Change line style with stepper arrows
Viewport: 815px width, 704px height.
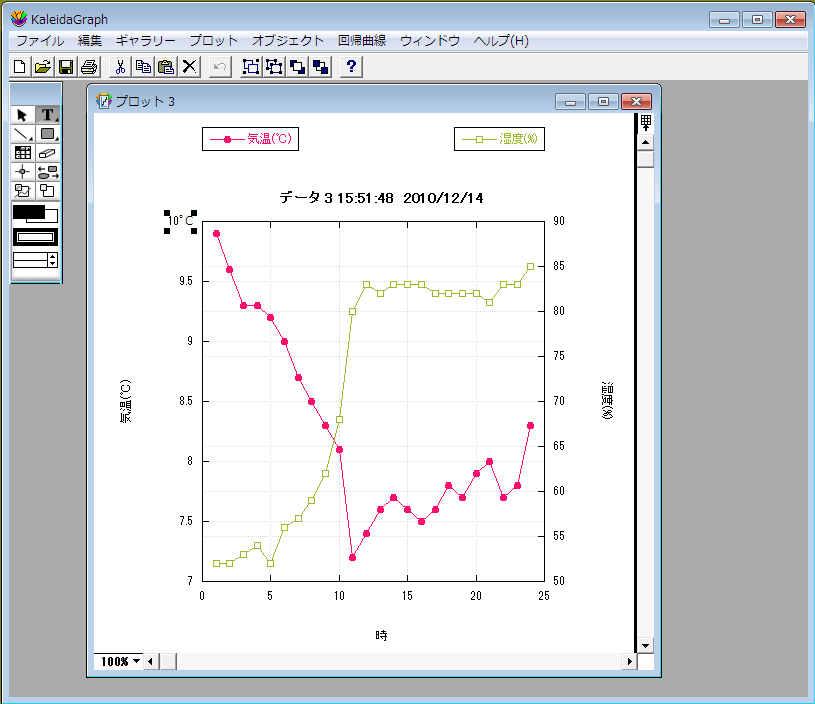(x=52, y=260)
